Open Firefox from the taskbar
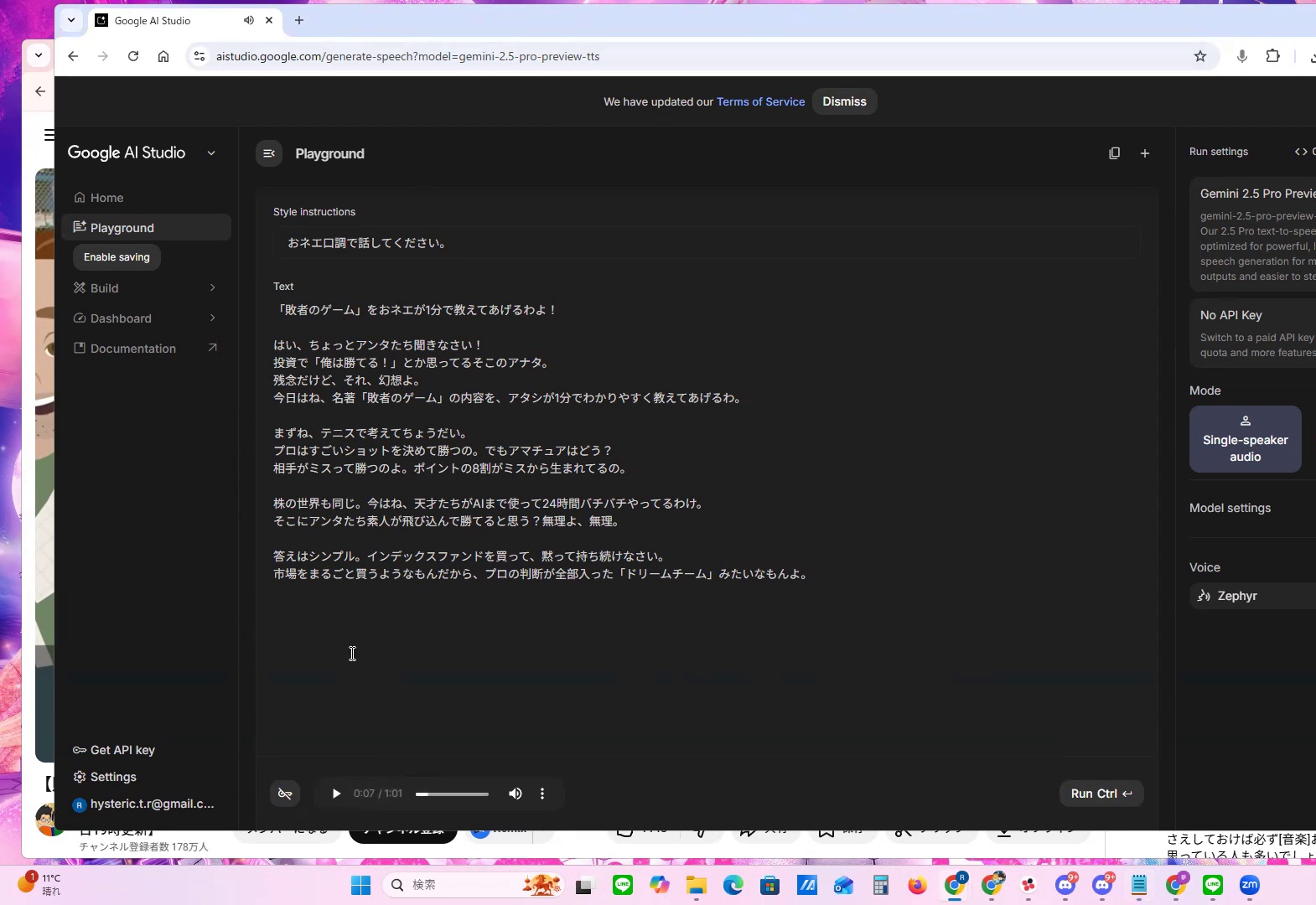Image resolution: width=1316 pixels, height=905 pixels. click(918, 885)
